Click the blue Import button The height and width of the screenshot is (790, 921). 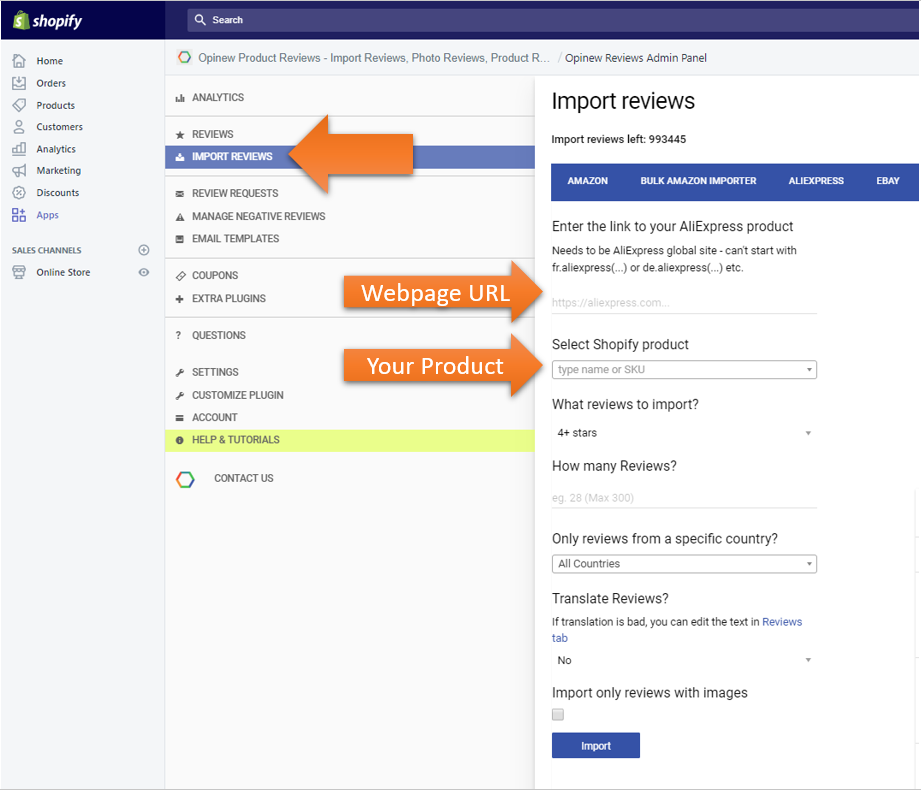pyautogui.click(x=596, y=745)
